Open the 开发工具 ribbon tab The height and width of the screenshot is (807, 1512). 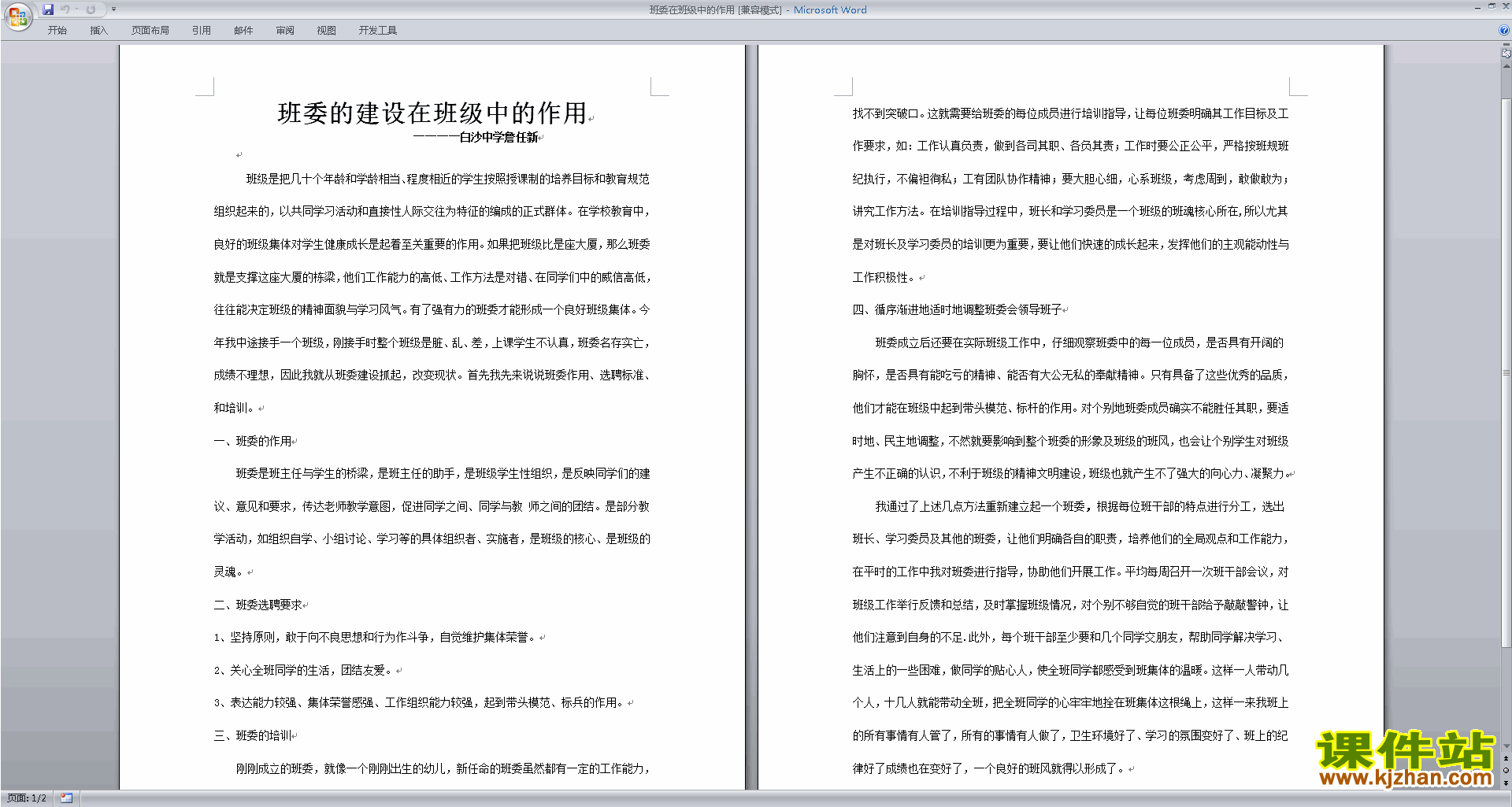tap(377, 31)
